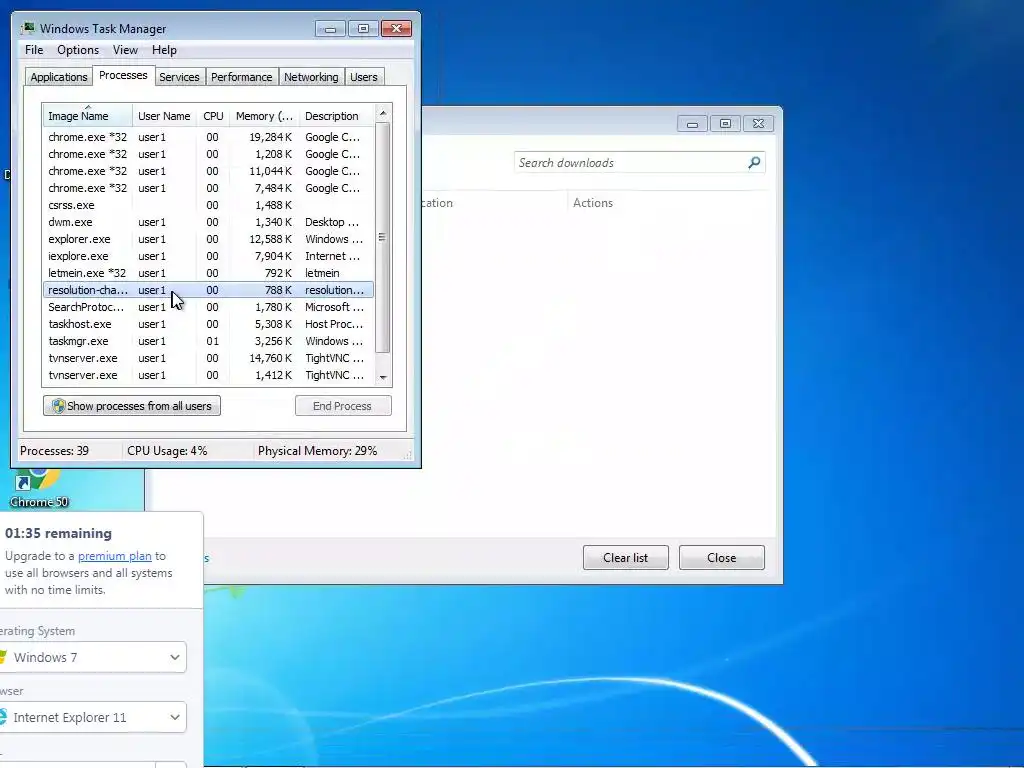1024x768 pixels.
Task: Select the letmein.exe *32 process row
Action: coord(208,273)
